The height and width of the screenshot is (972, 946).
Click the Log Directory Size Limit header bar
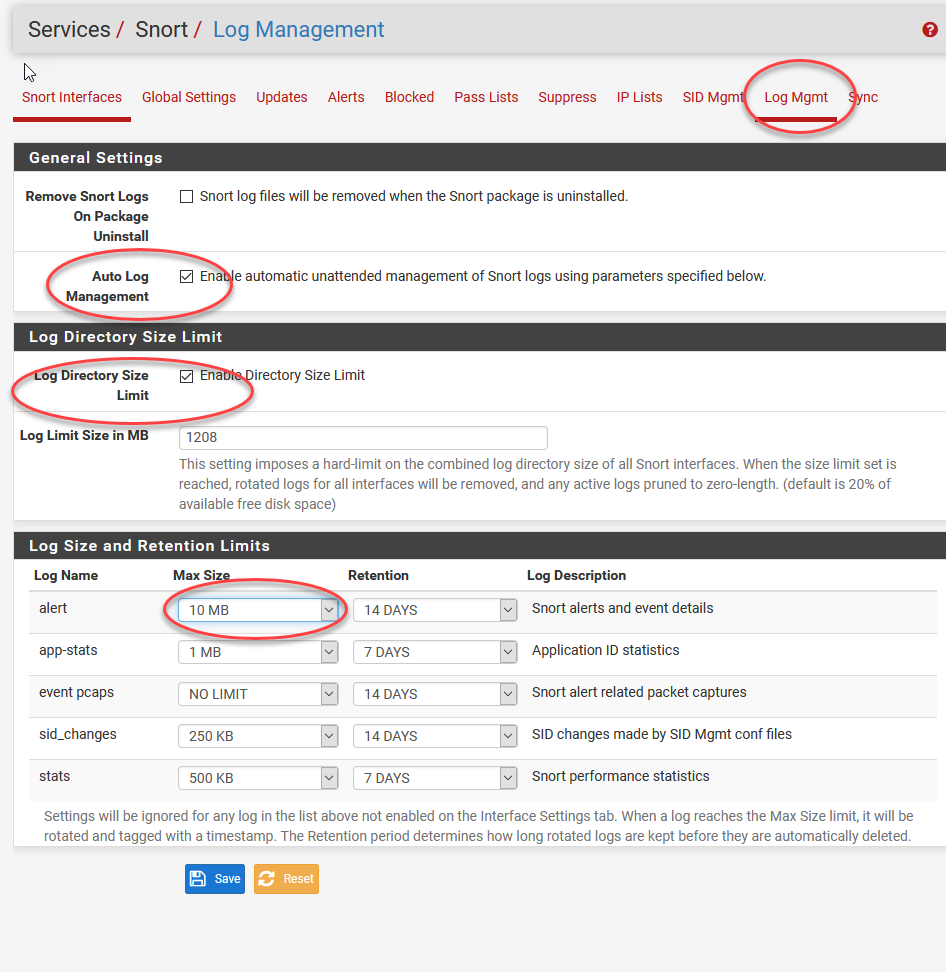[x=480, y=337]
